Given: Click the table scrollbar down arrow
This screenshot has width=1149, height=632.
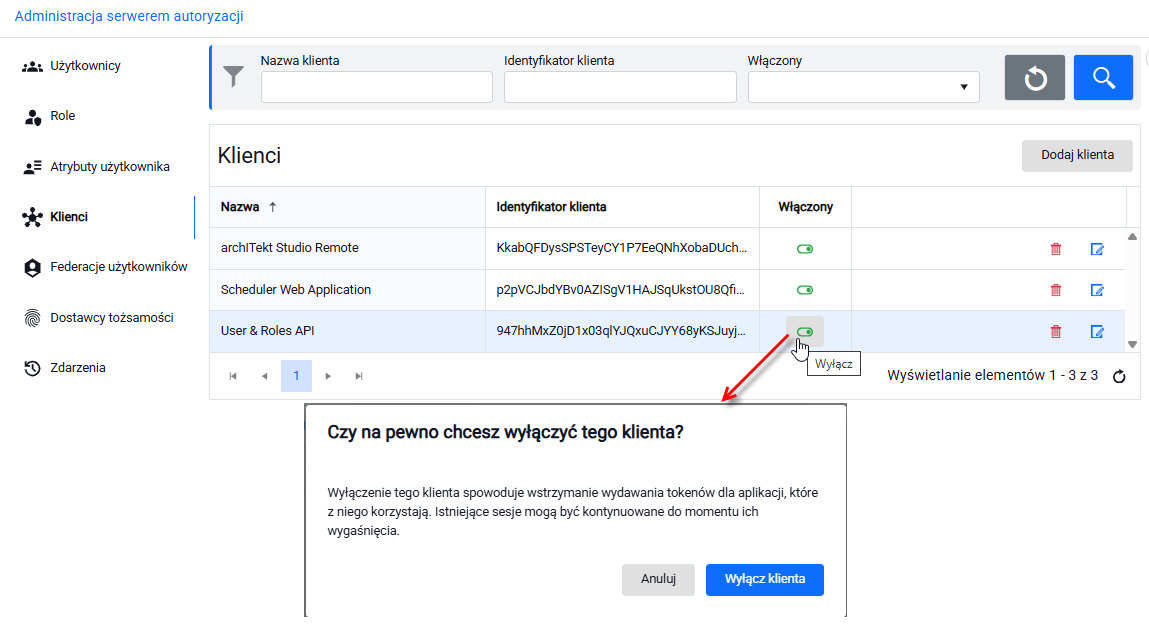Looking at the screenshot, I should [x=1132, y=344].
